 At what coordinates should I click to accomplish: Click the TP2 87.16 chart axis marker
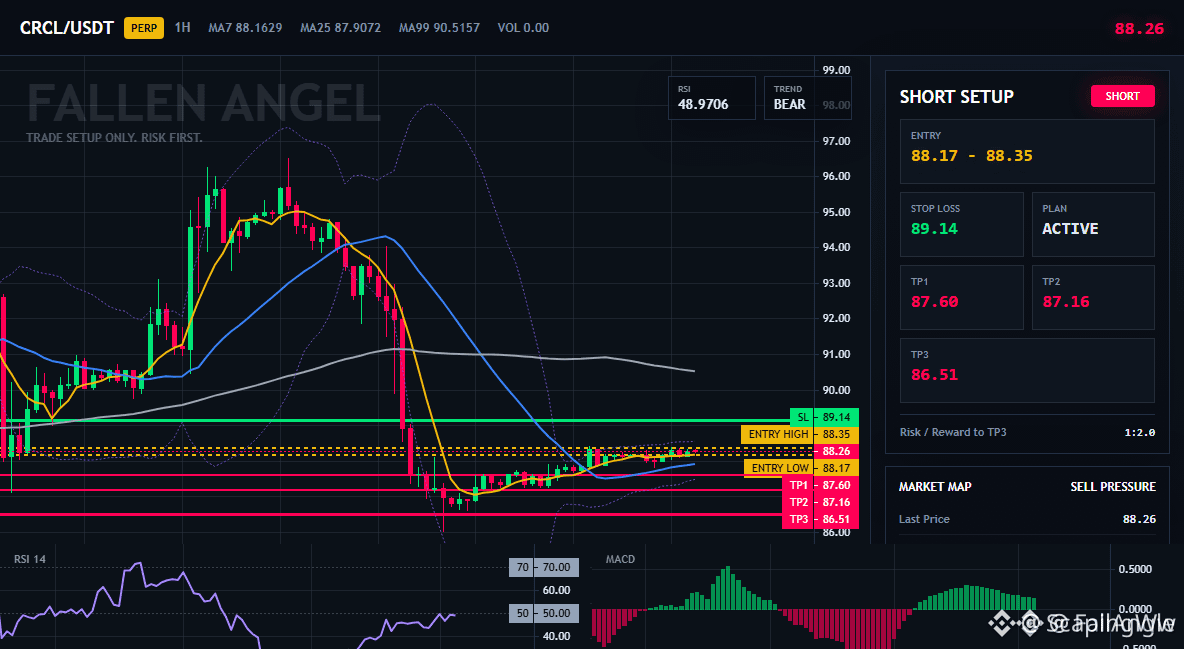[820, 502]
